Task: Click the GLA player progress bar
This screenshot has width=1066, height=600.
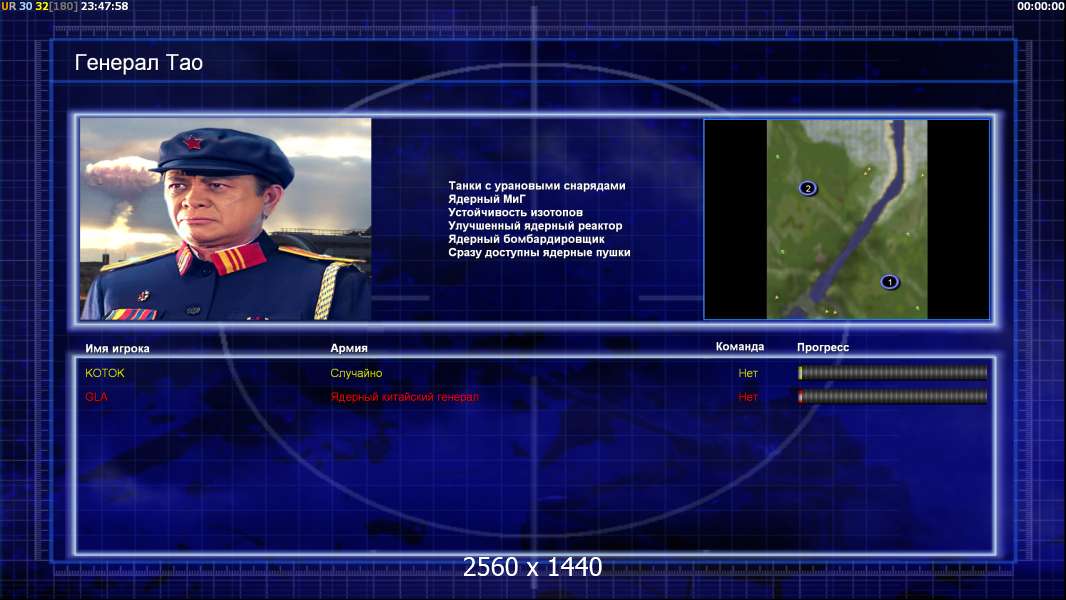Action: click(x=892, y=396)
